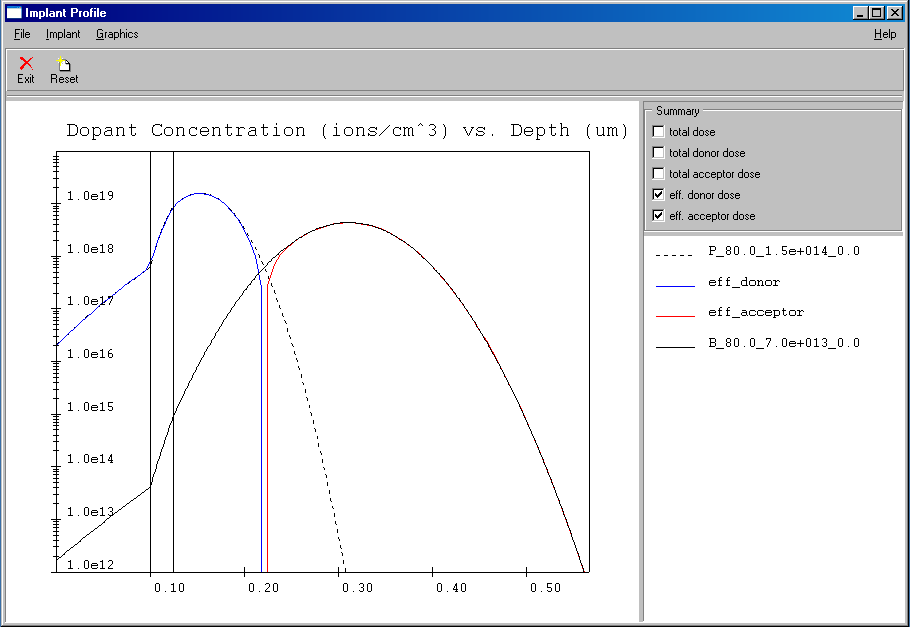
Task: Click the 0.30 x-axis depth label
Action: click(358, 588)
